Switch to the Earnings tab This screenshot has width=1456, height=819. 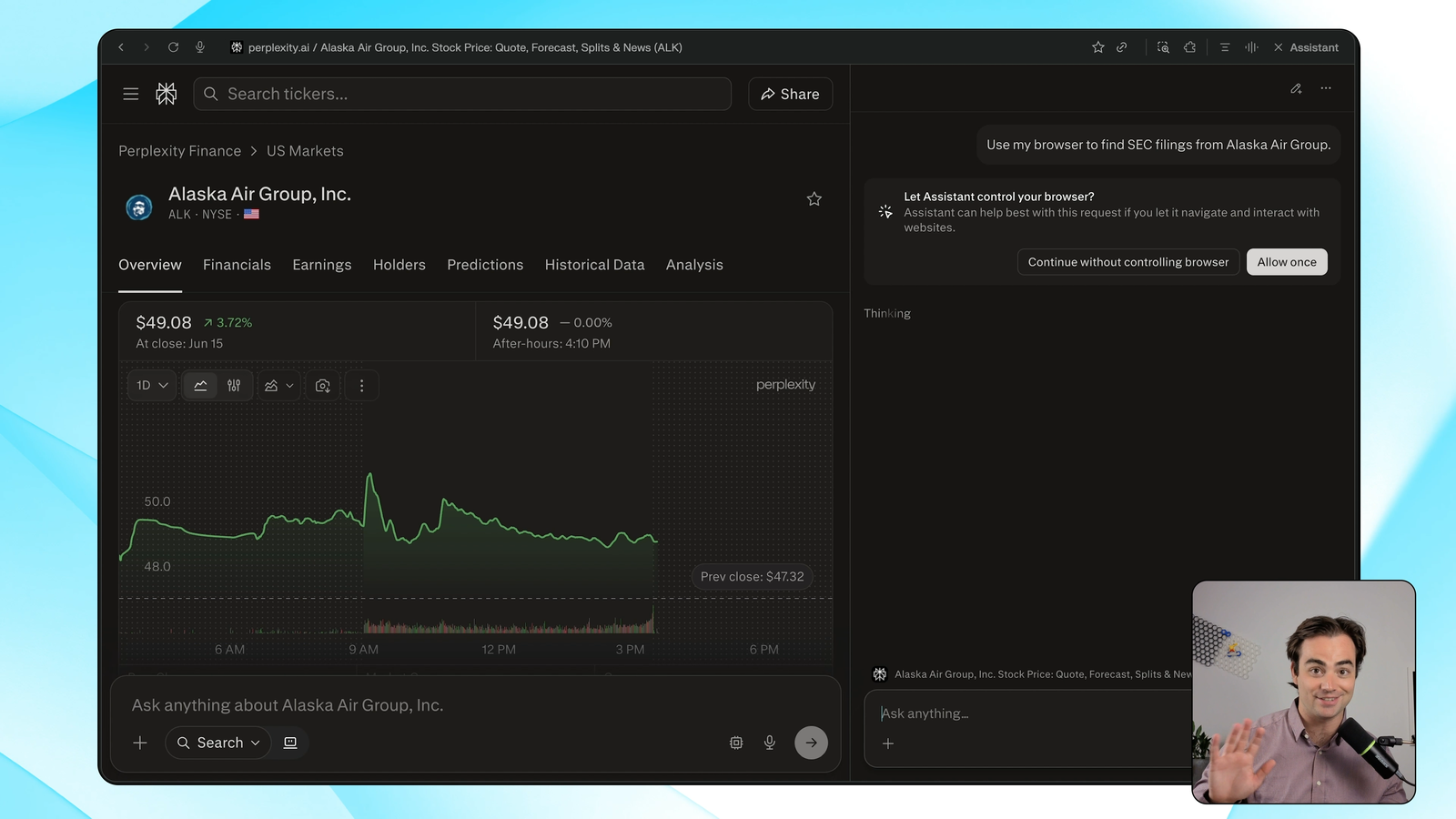[x=322, y=265]
